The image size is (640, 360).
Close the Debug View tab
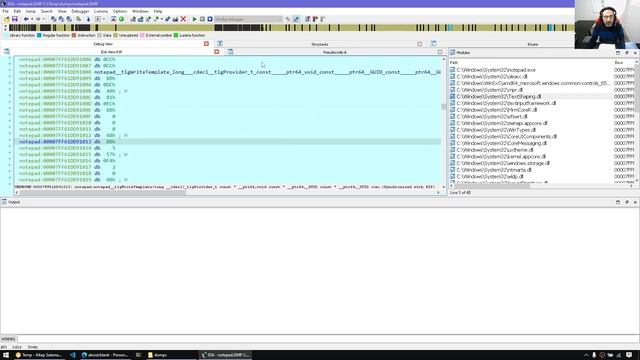[207, 44]
